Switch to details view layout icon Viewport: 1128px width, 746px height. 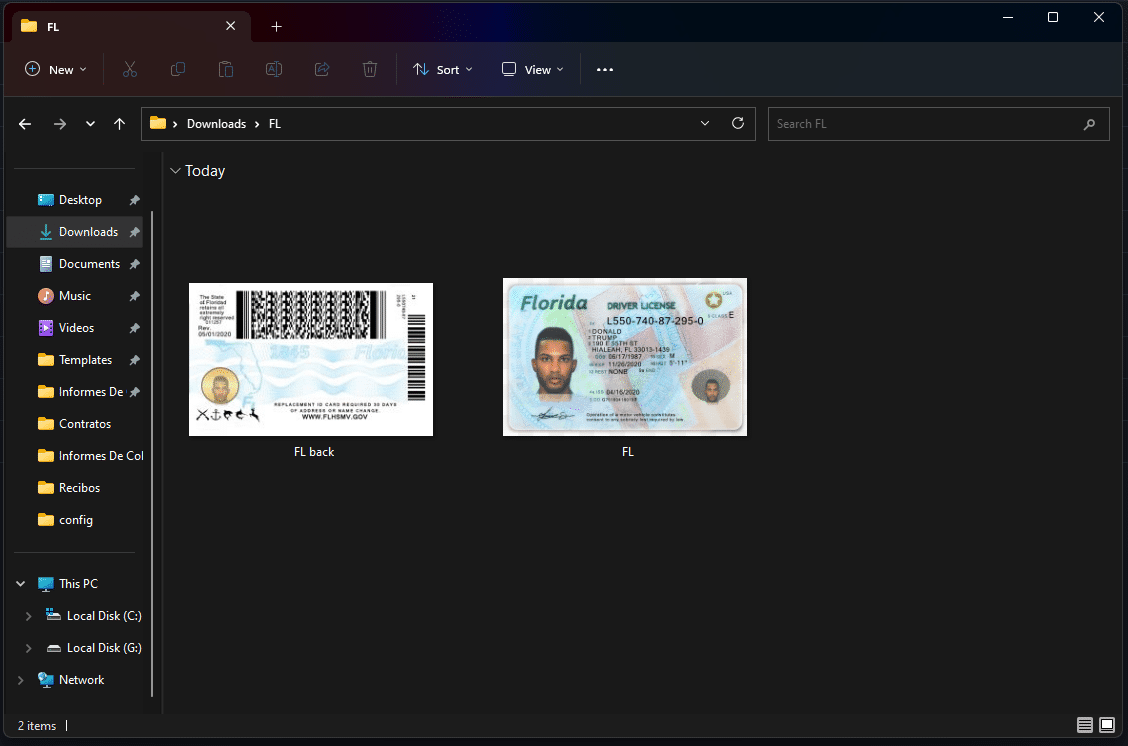(x=1085, y=724)
